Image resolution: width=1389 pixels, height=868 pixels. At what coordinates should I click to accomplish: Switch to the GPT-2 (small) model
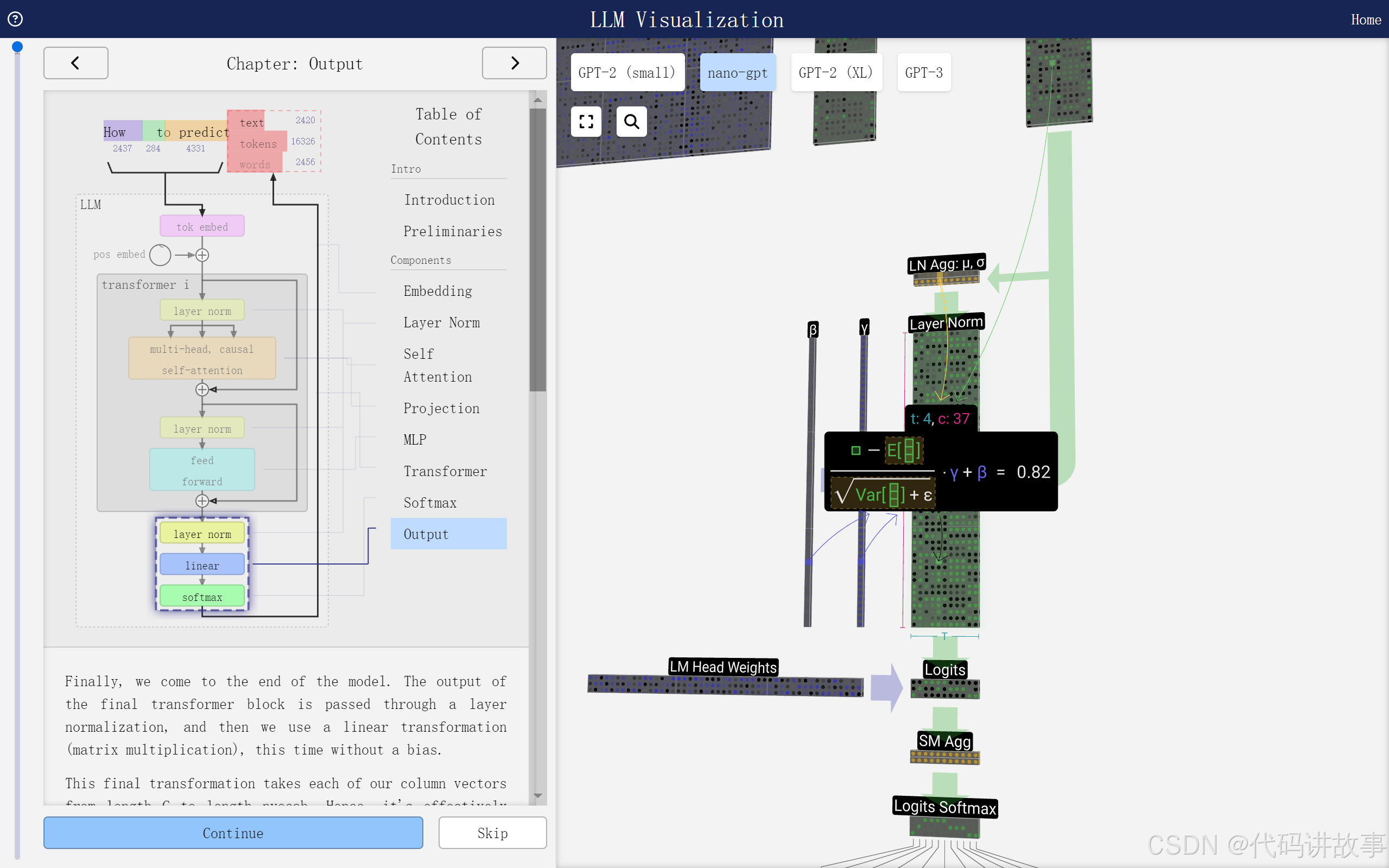point(627,72)
